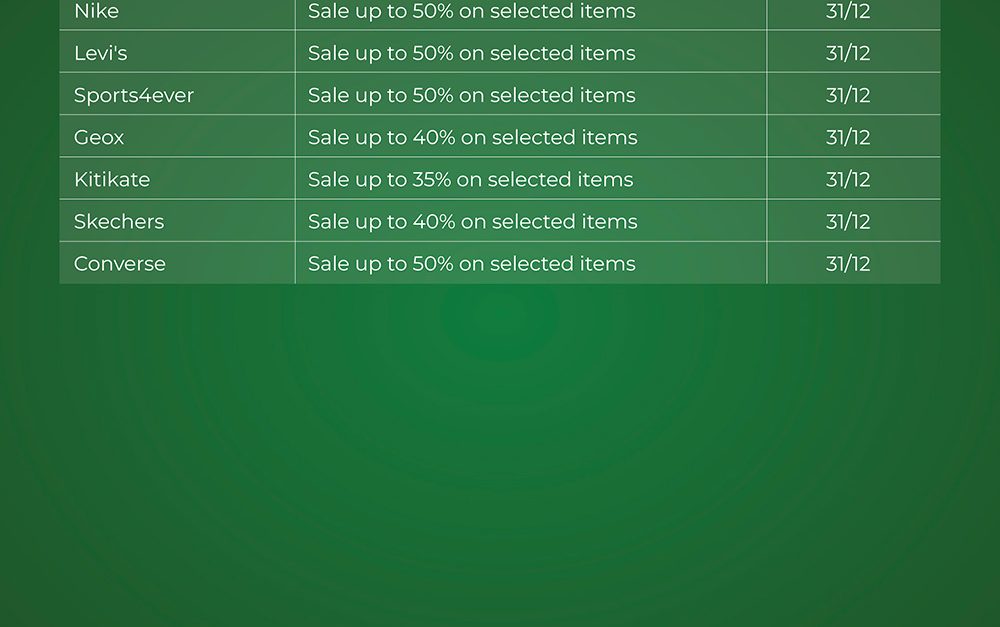Select the Kitikate brand cell
The image size is (1000, 627).
pyautogui.click(x=112, y=179)
